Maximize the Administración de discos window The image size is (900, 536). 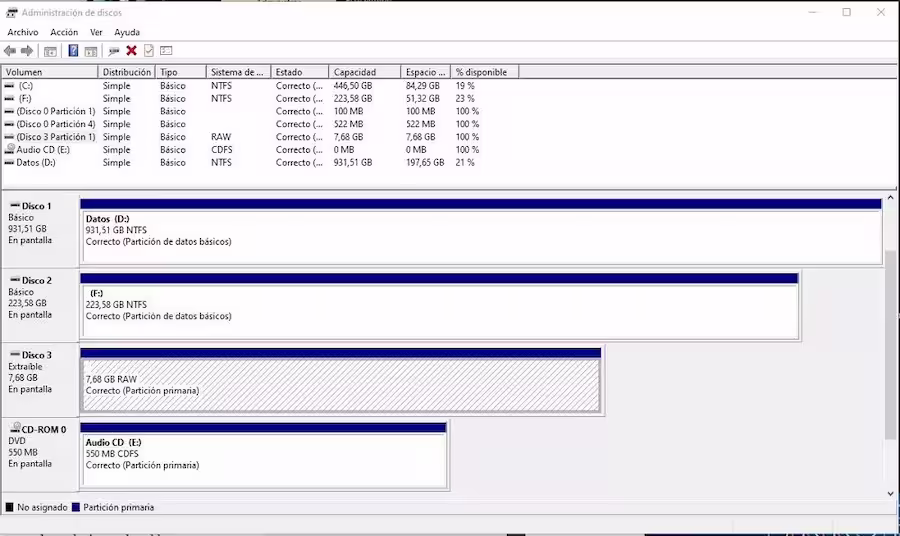coord(847,12)
